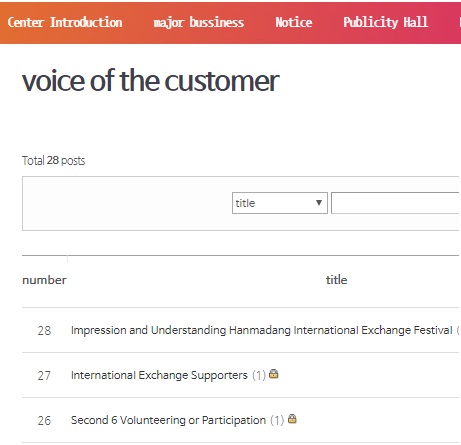Click the voice of the customer heading
This screenshot has width=461, height=445.
pyautogui.click(x=151, y=81)
